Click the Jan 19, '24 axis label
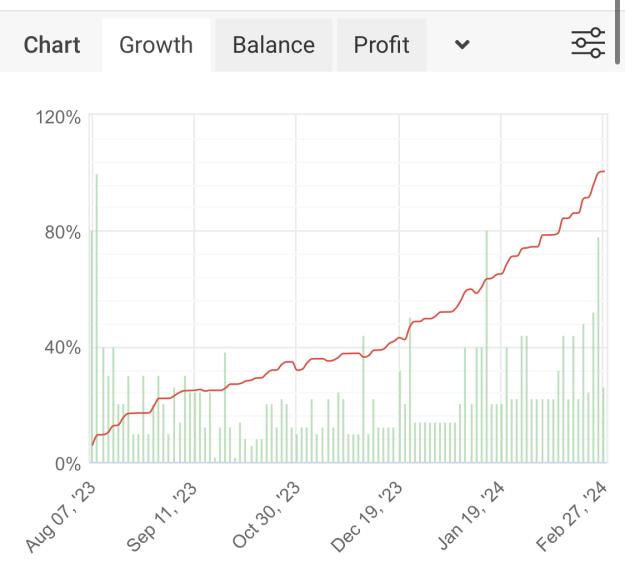This screenshot has height=578, width=625. coord(471,516)
